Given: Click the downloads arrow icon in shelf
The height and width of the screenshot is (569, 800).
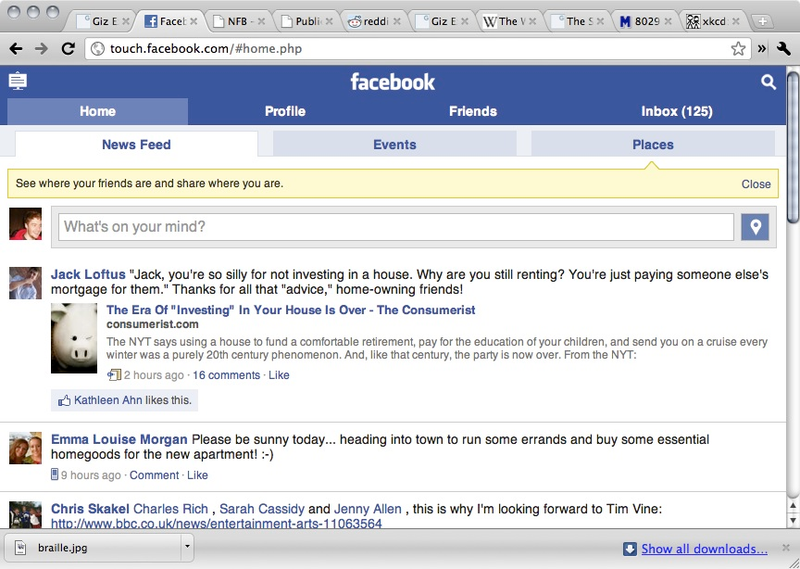Looking at the screenshot, I should [630, 549].
